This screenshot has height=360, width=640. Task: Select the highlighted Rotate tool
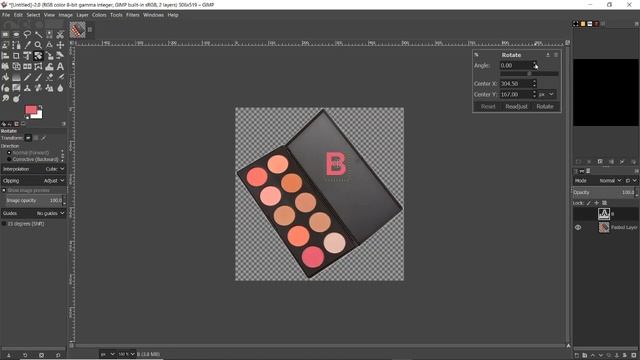38,56
